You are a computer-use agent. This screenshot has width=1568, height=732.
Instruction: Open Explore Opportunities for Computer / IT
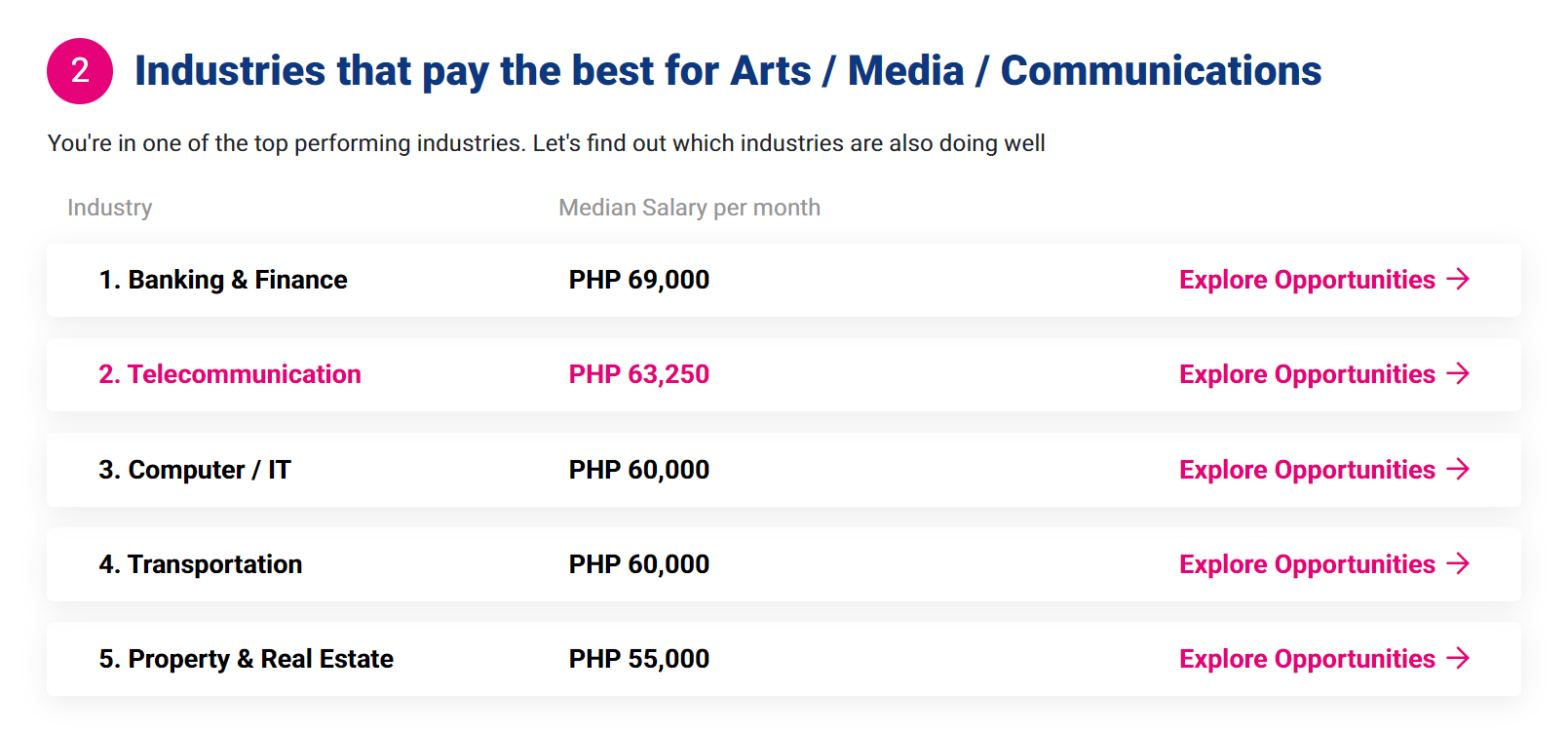1307,470
